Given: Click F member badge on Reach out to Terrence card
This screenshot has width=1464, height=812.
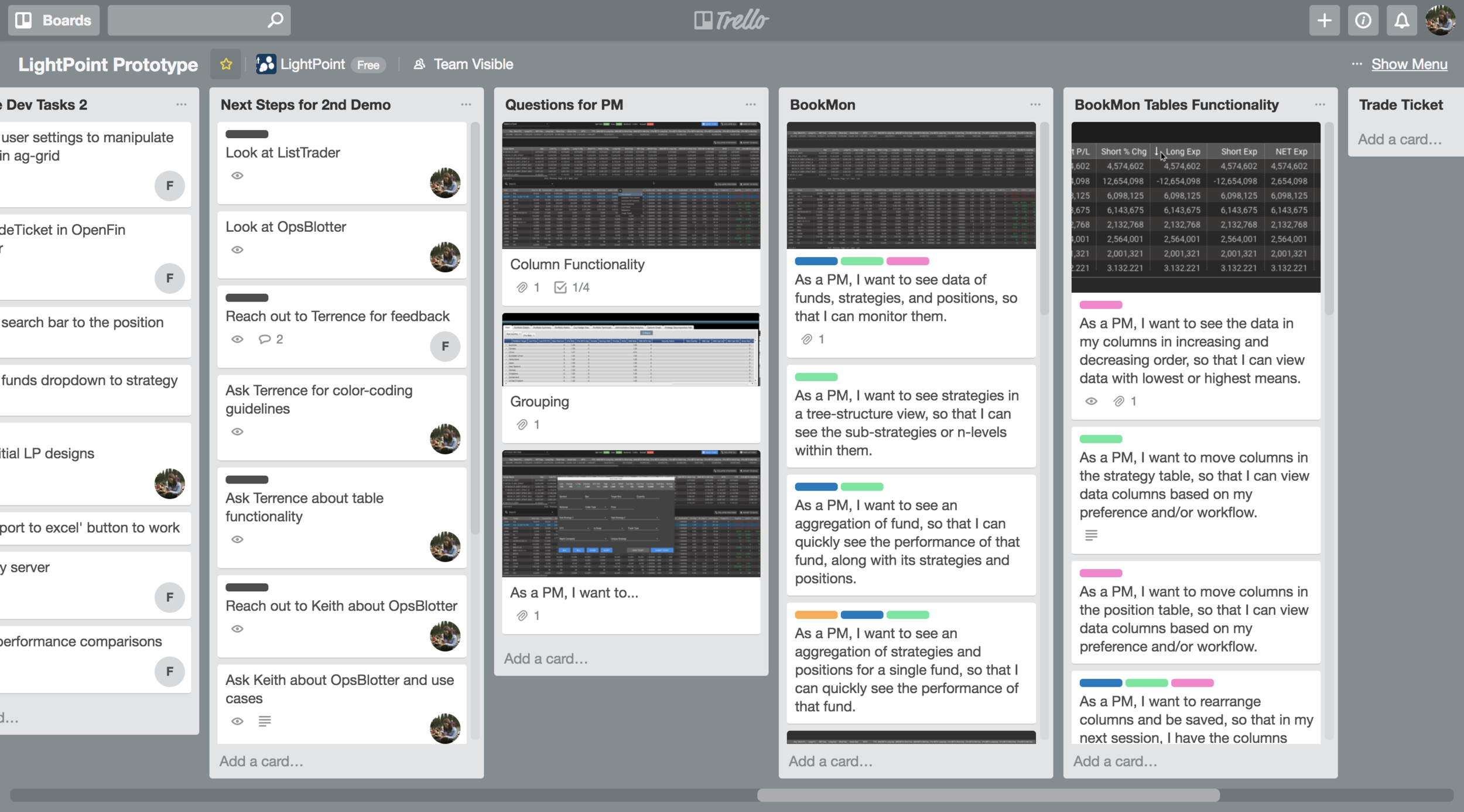Looking at the screenshot, I should click(445, 347).
